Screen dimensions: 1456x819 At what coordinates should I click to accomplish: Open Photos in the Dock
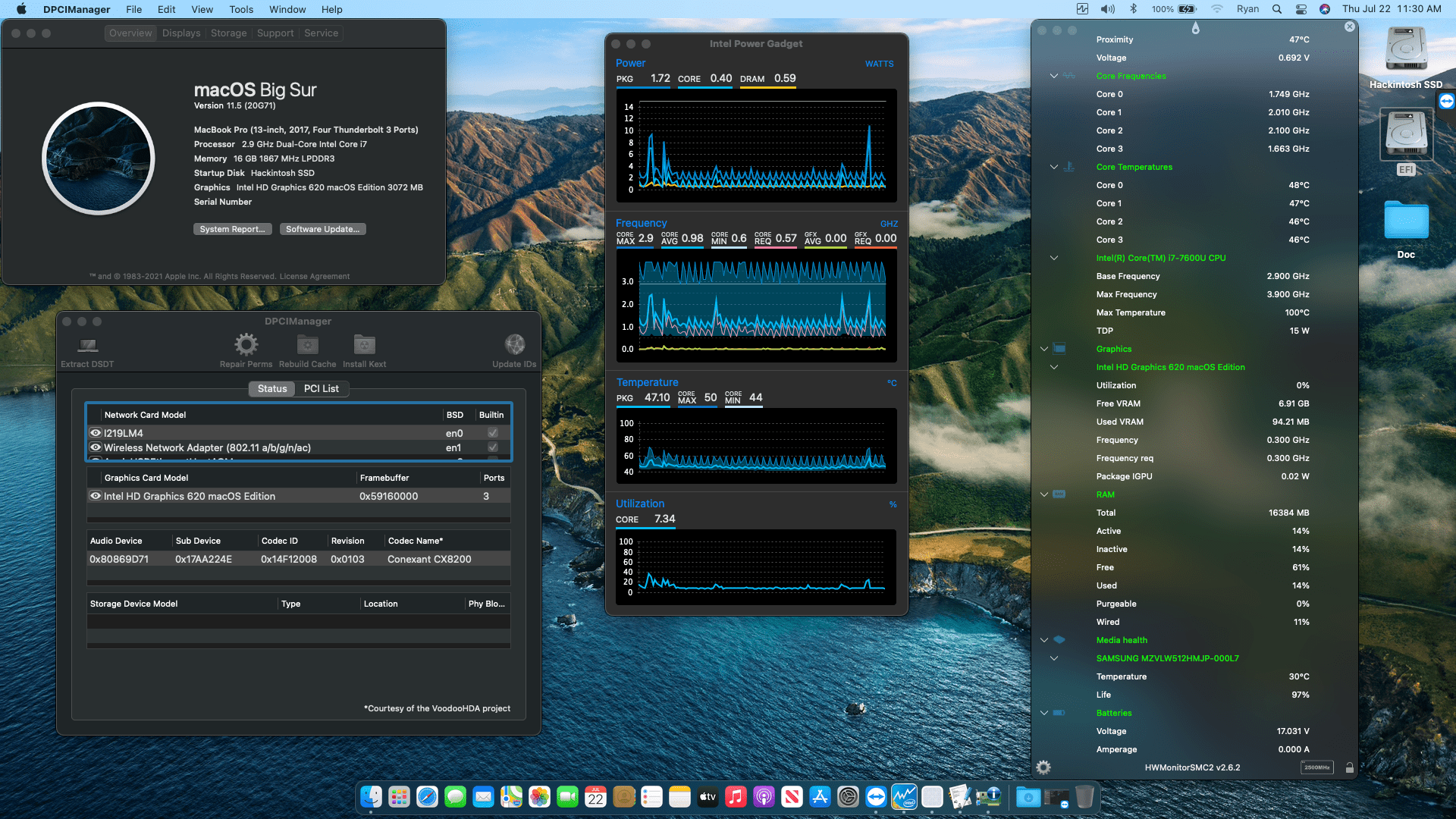(x=539, y=796)
